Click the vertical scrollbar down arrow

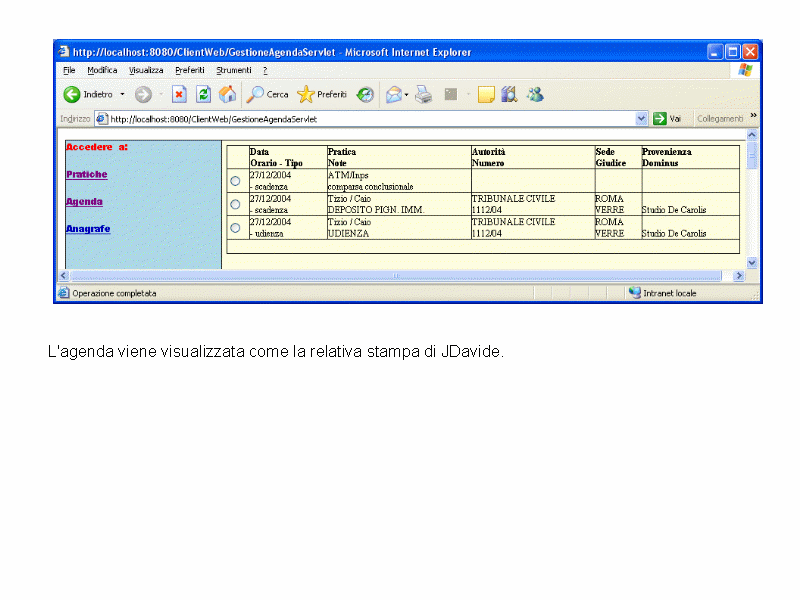(752, 263)
